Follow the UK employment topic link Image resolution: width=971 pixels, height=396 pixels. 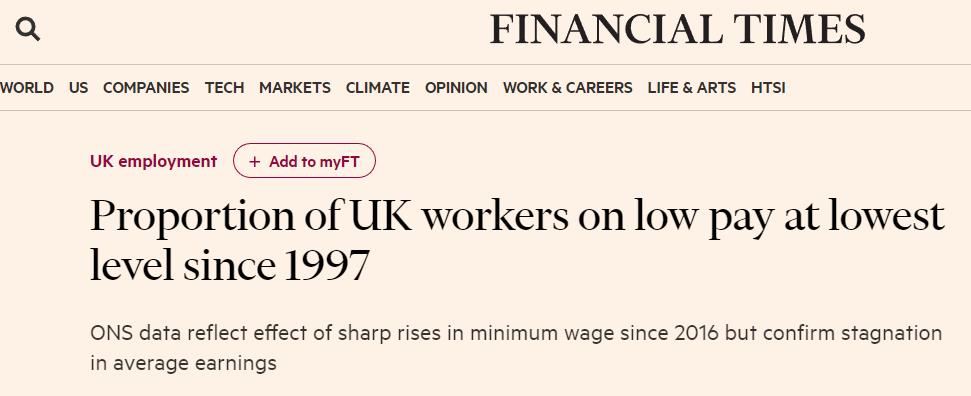(154, 161)
